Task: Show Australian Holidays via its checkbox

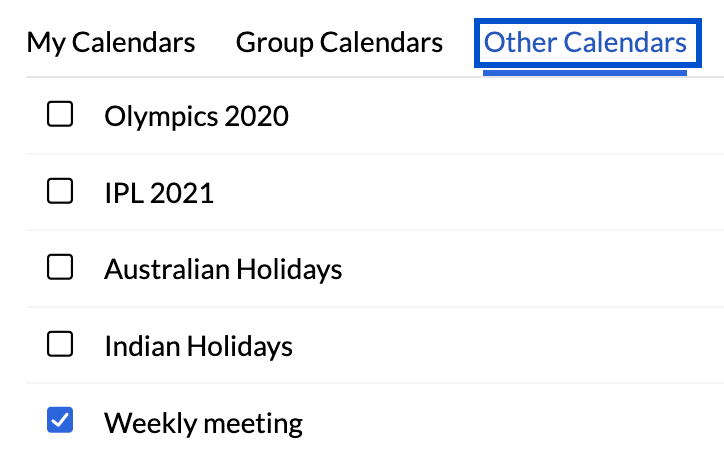Action: pyautogui.click(x=61, y=269)
